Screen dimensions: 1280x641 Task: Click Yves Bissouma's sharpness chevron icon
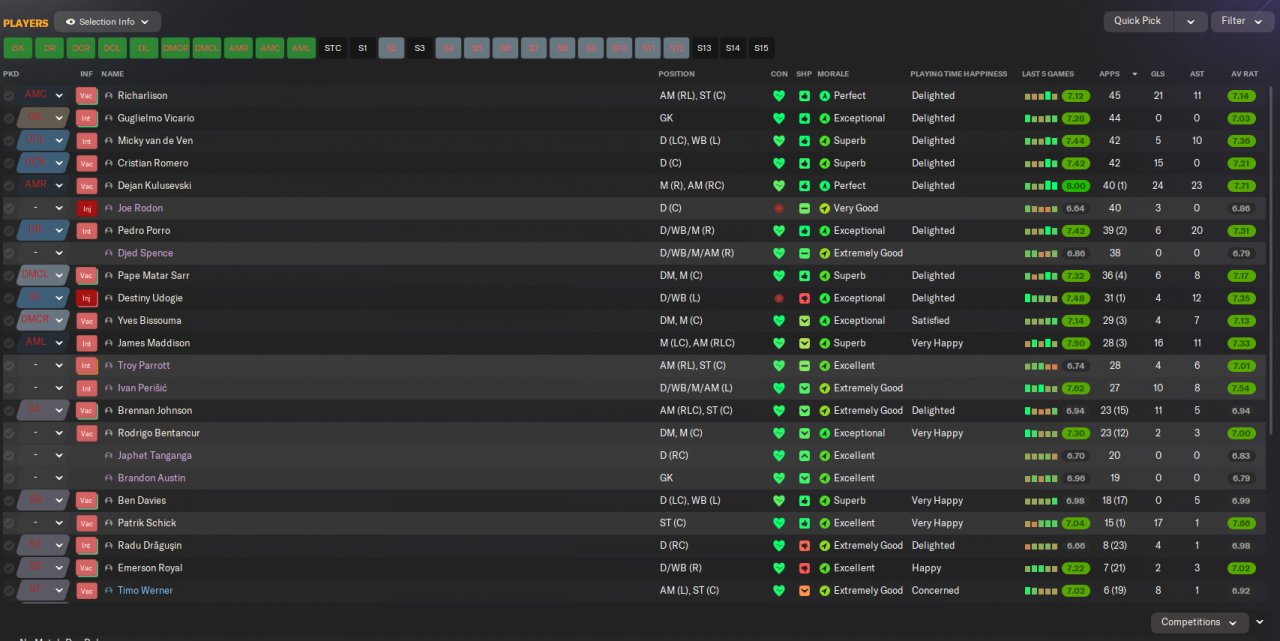[x=804, y=321]
